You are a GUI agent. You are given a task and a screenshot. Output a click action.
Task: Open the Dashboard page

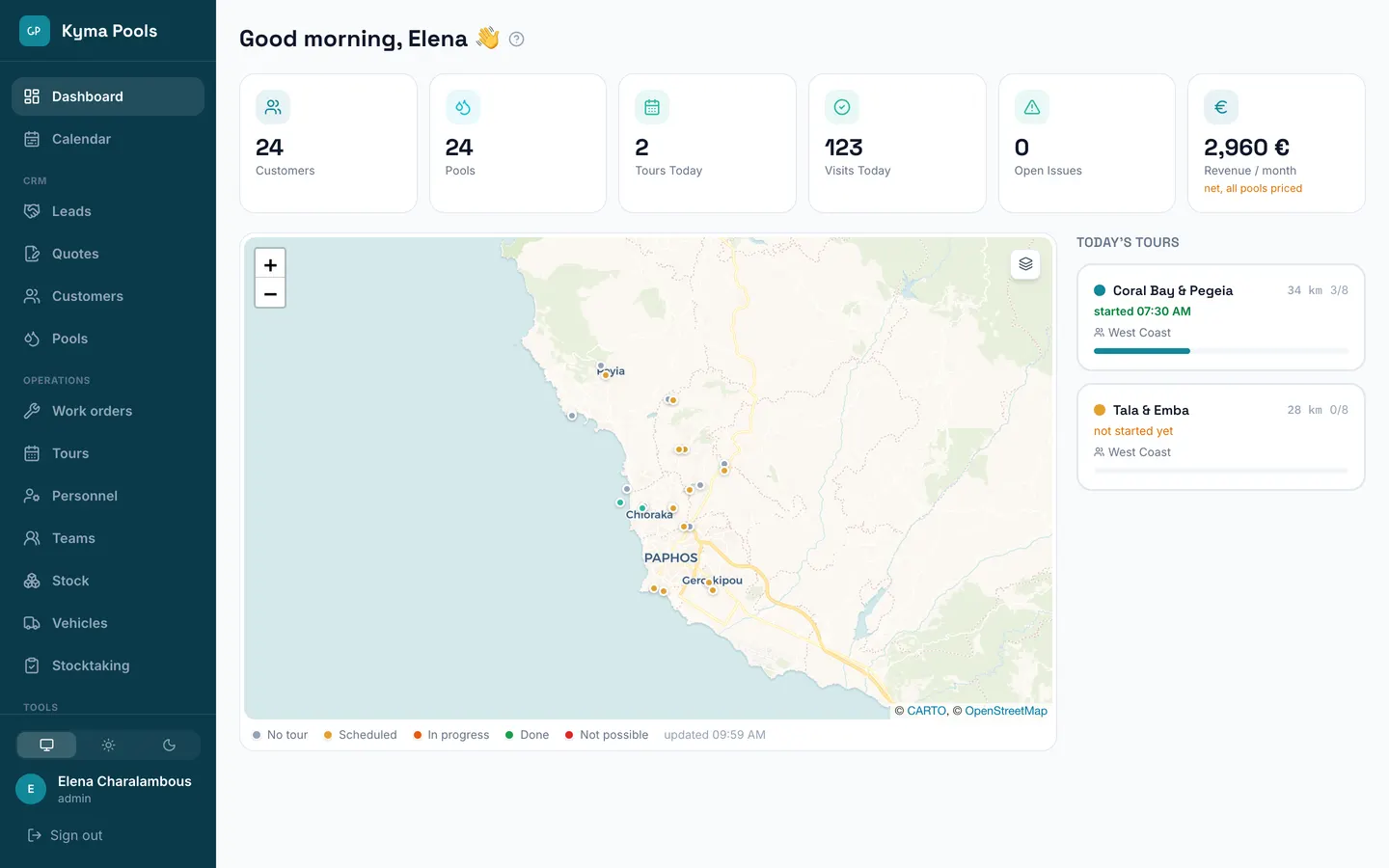[x=108, y=96]
